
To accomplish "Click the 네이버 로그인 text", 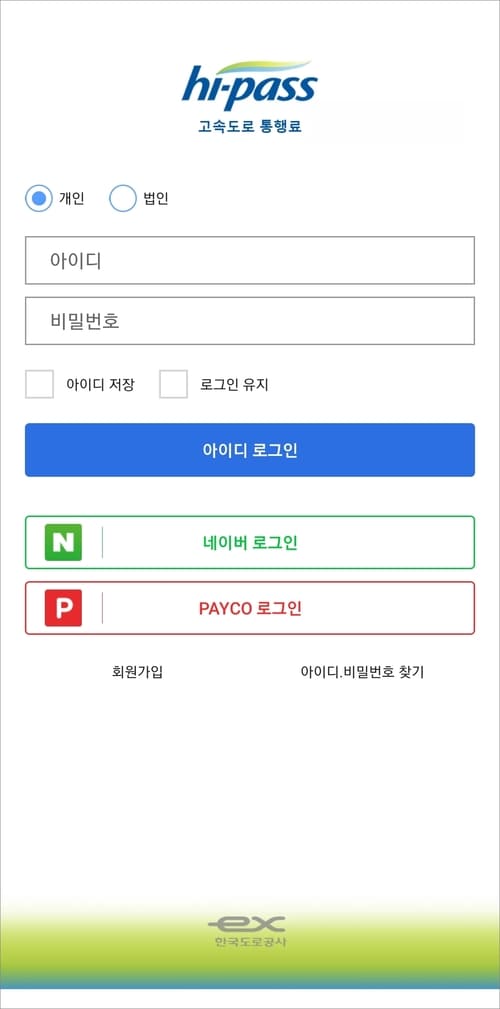I will click(x=250, y=543).
